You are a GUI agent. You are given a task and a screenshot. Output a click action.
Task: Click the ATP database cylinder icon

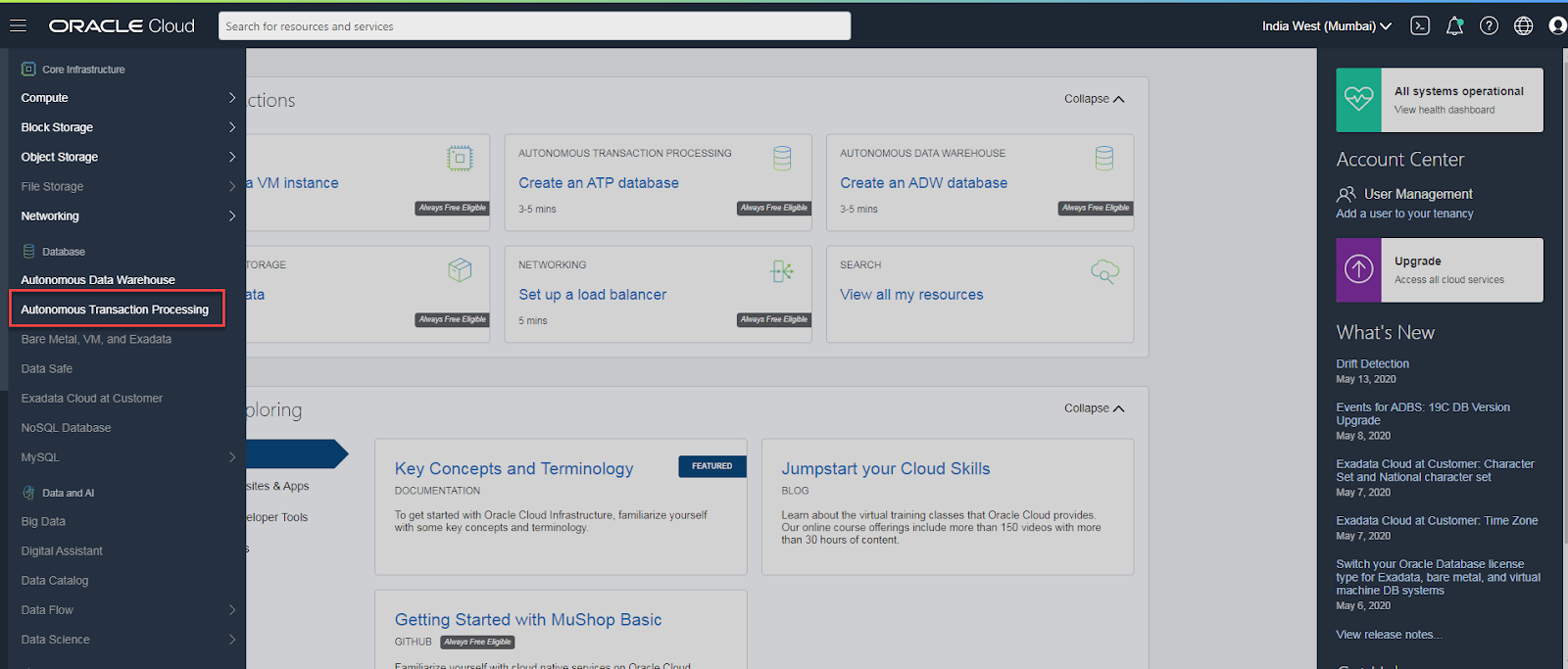click(x=782, y=159)
